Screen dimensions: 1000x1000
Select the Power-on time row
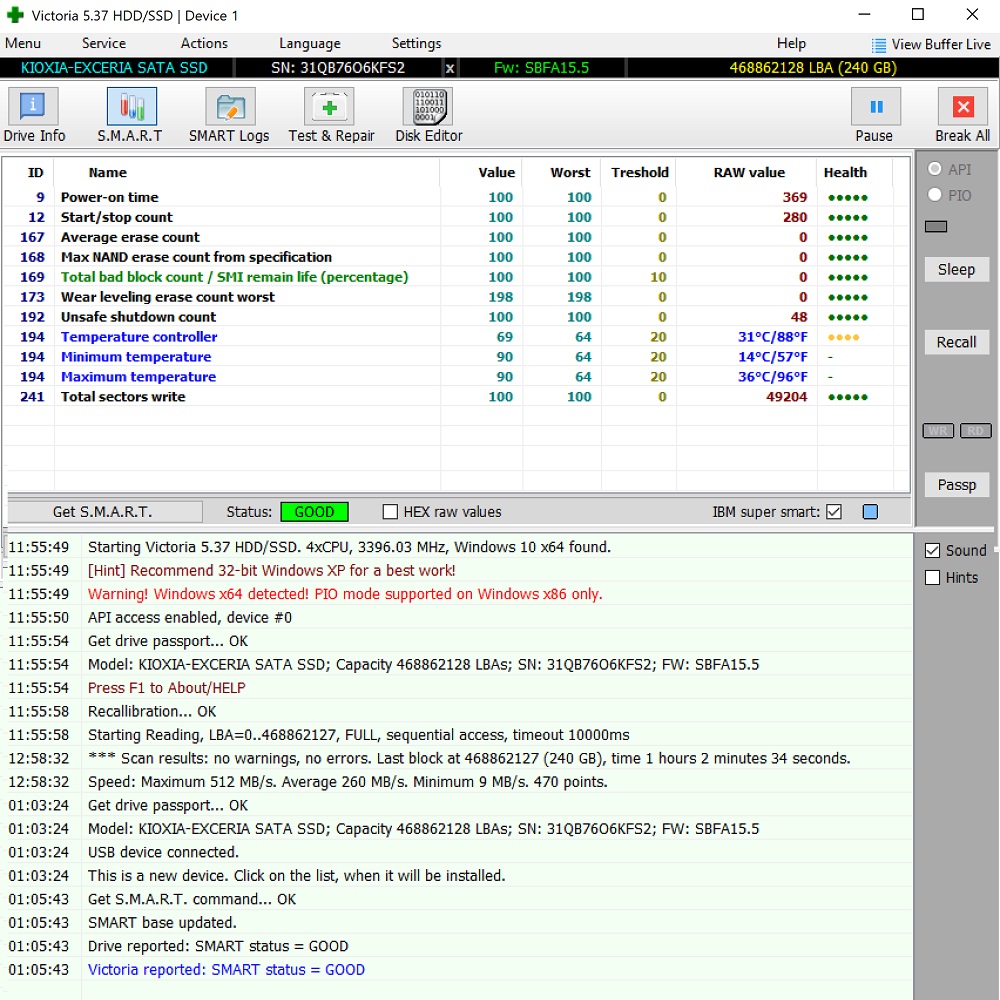click(x=456, y=197)
